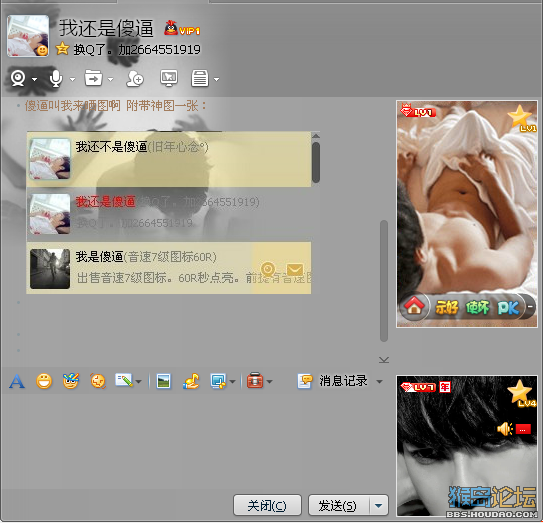This screenshot has height=523, width=543.
Task: Open the send file folder icon
Action: point(94,78)
